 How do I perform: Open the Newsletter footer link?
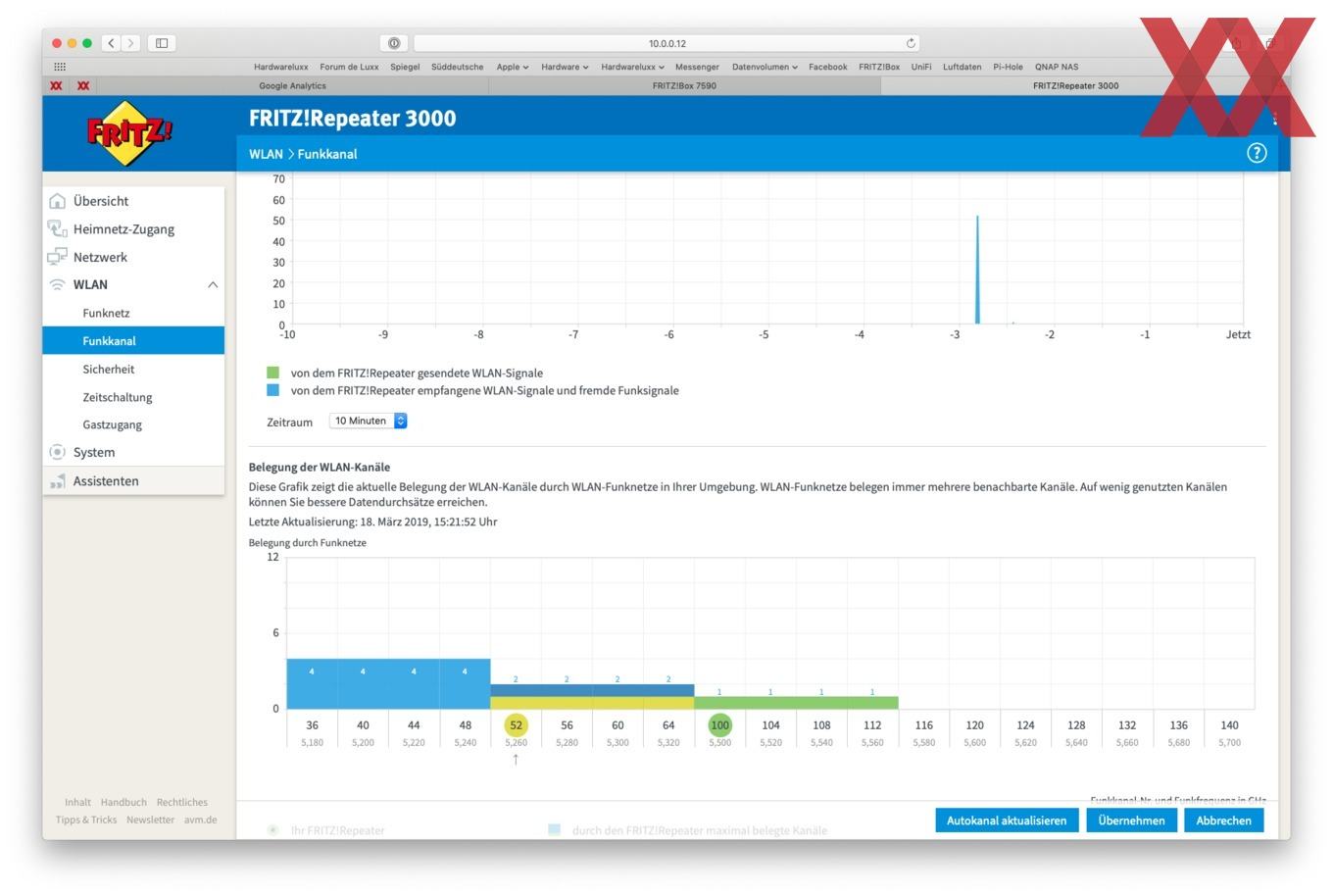(x=150, y=820)
